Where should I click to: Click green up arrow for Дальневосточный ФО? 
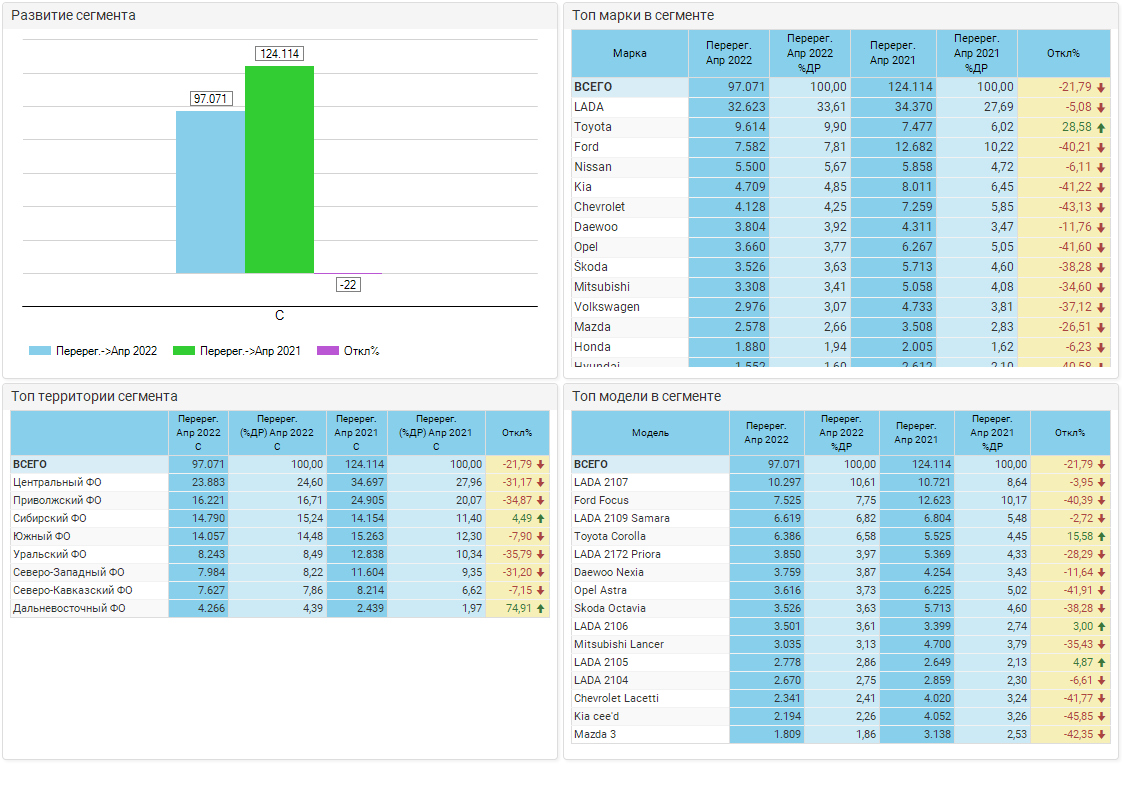[541, 608]
